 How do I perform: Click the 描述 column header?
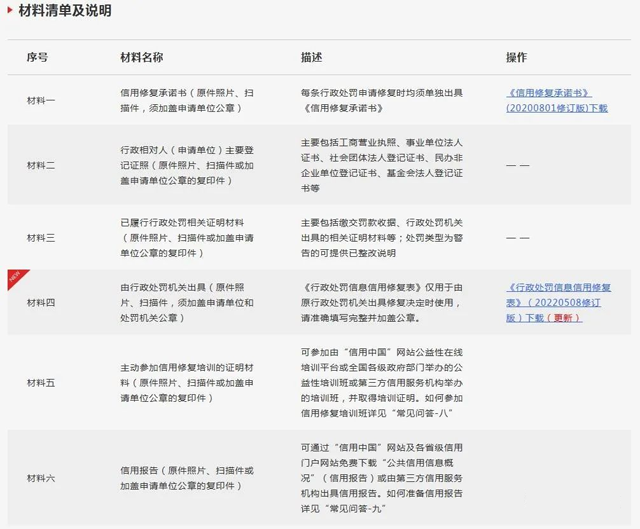tap(311, 57)
